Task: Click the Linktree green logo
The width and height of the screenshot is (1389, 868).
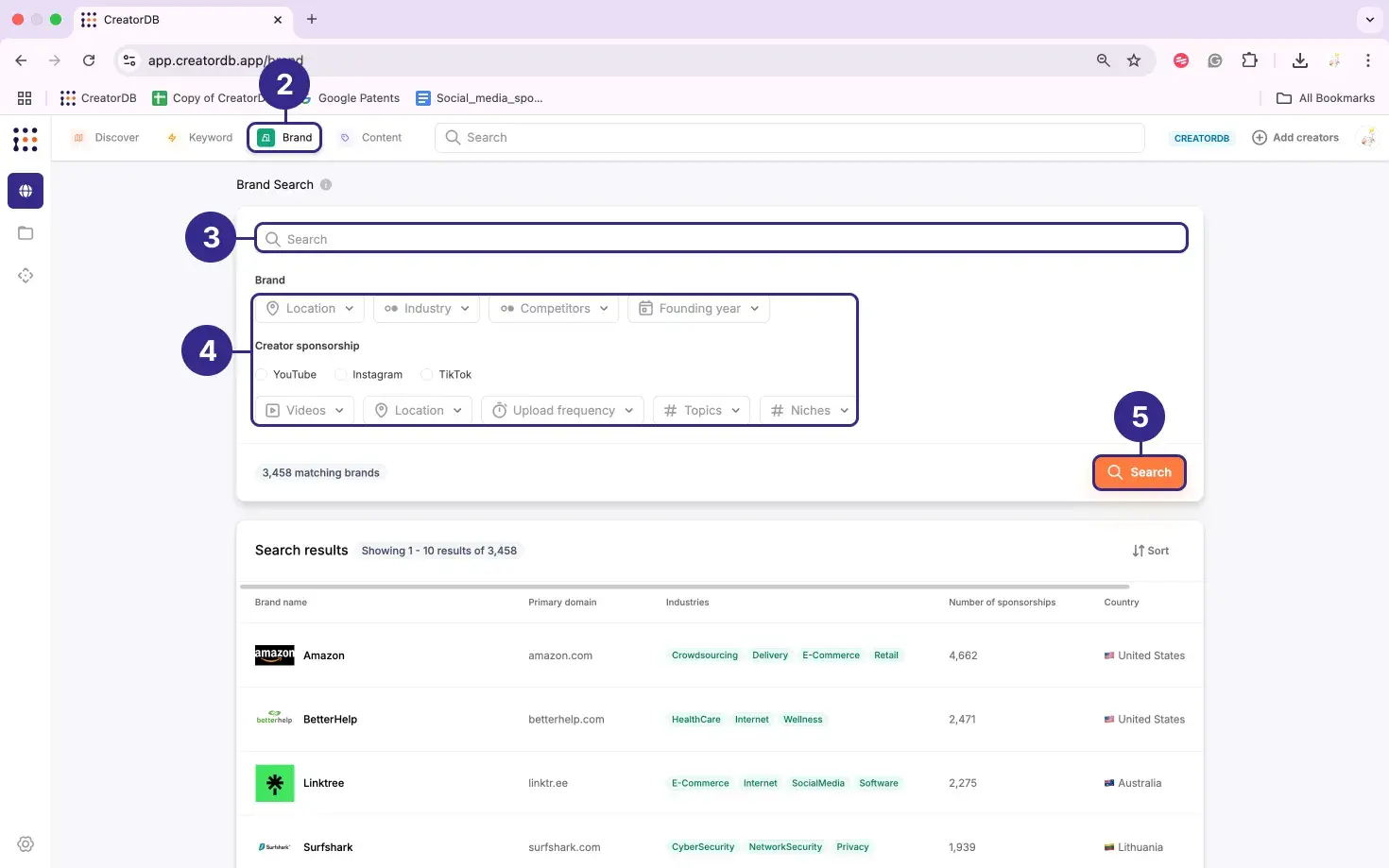Action: pos(275,783)
